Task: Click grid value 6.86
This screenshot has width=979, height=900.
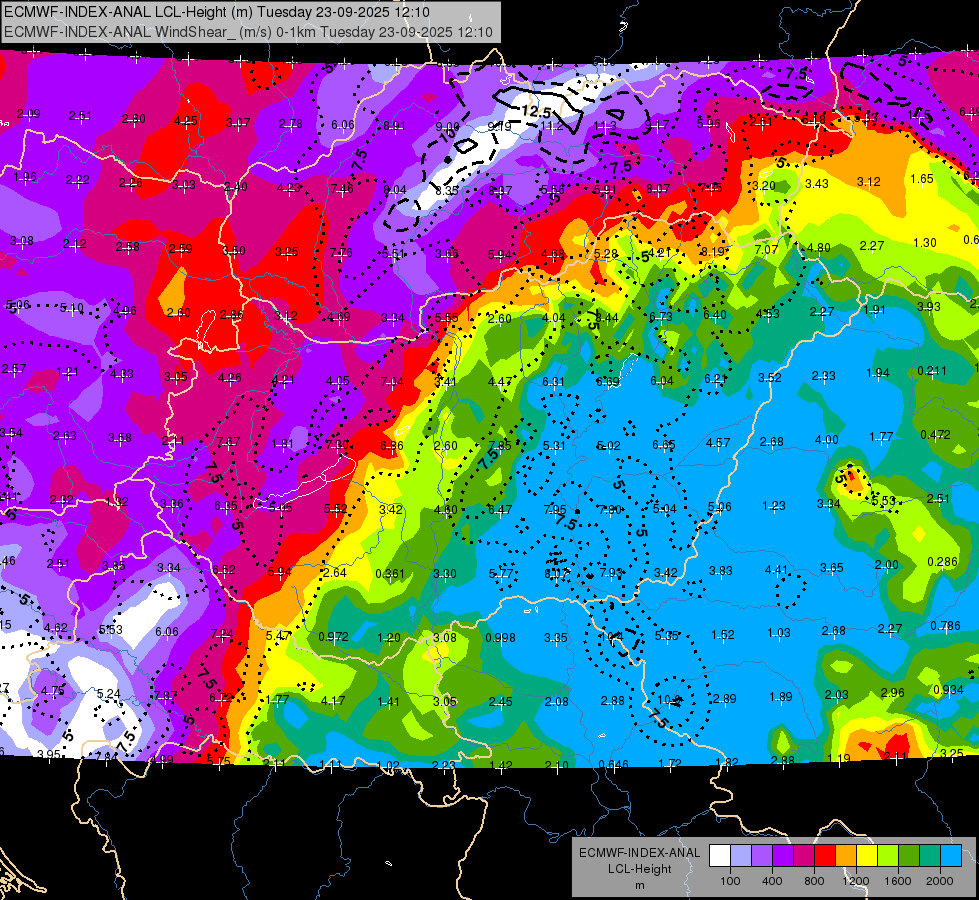Action: (x=392, y=445)
